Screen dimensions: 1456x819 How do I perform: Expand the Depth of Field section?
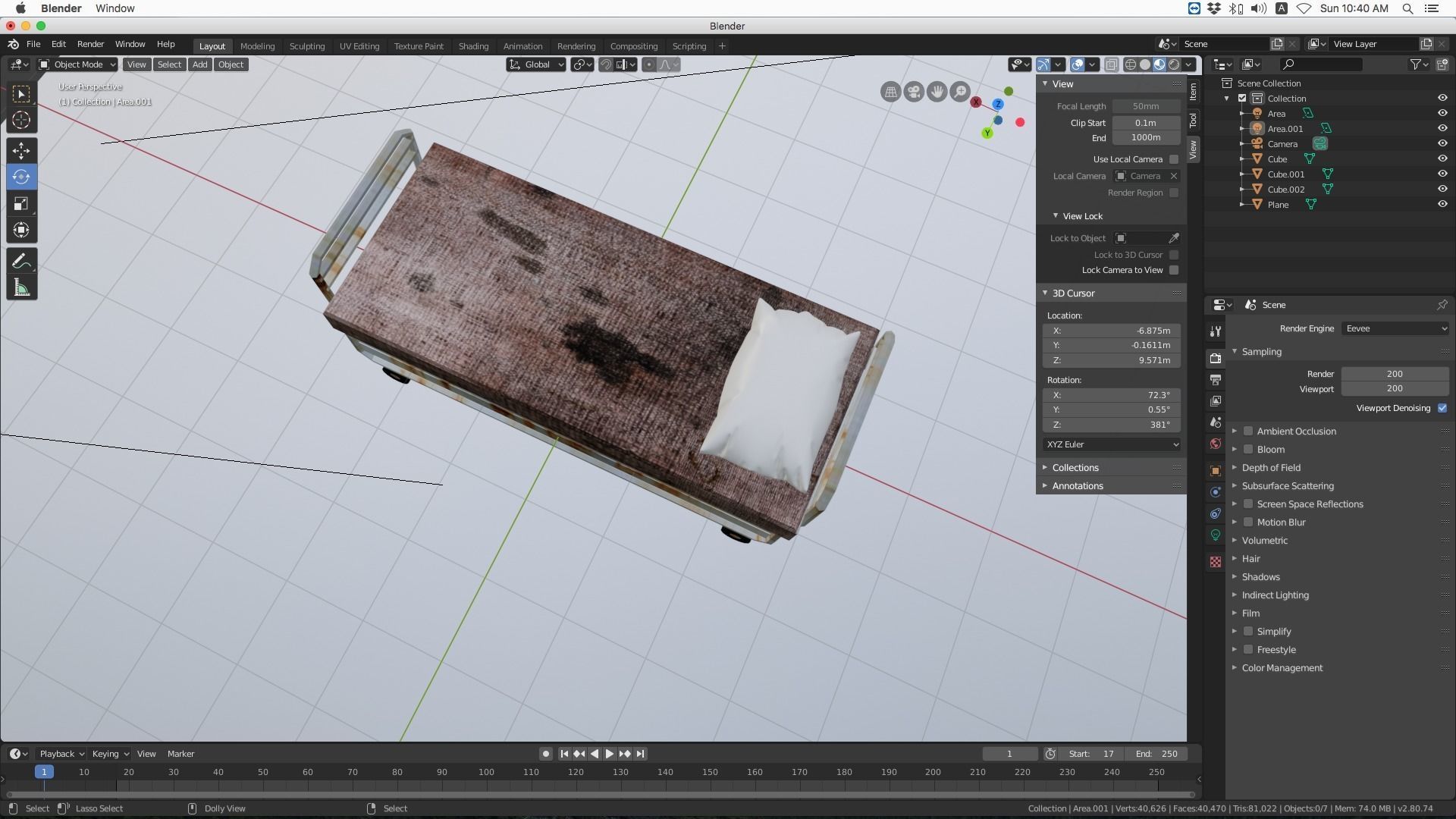point(1271,468)
